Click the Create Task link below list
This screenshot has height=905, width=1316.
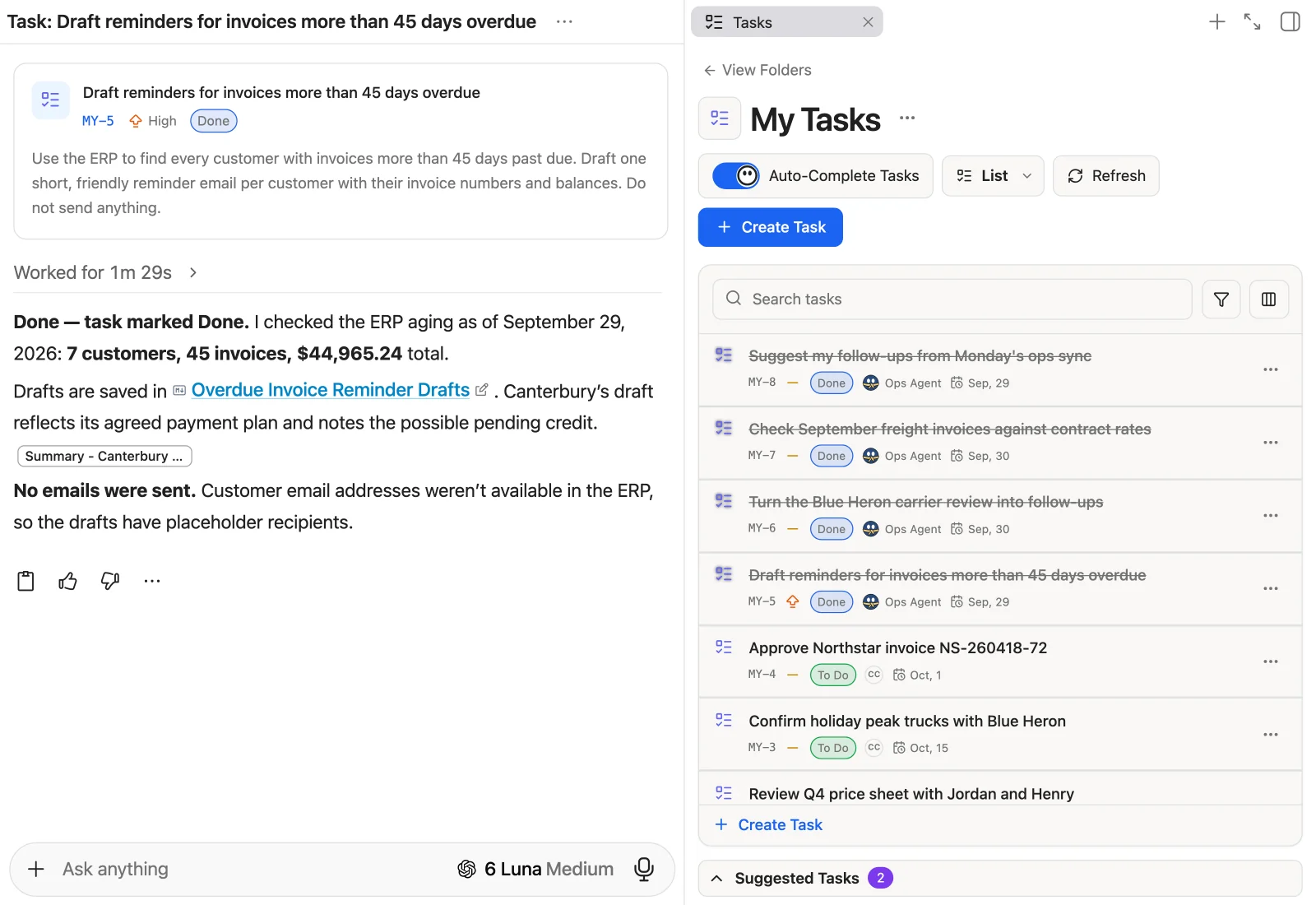tap(769, 824)
